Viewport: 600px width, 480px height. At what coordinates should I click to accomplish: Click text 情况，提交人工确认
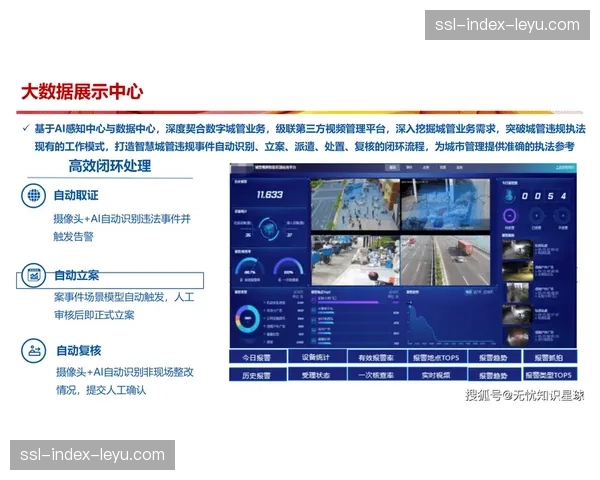click(101, 390)
